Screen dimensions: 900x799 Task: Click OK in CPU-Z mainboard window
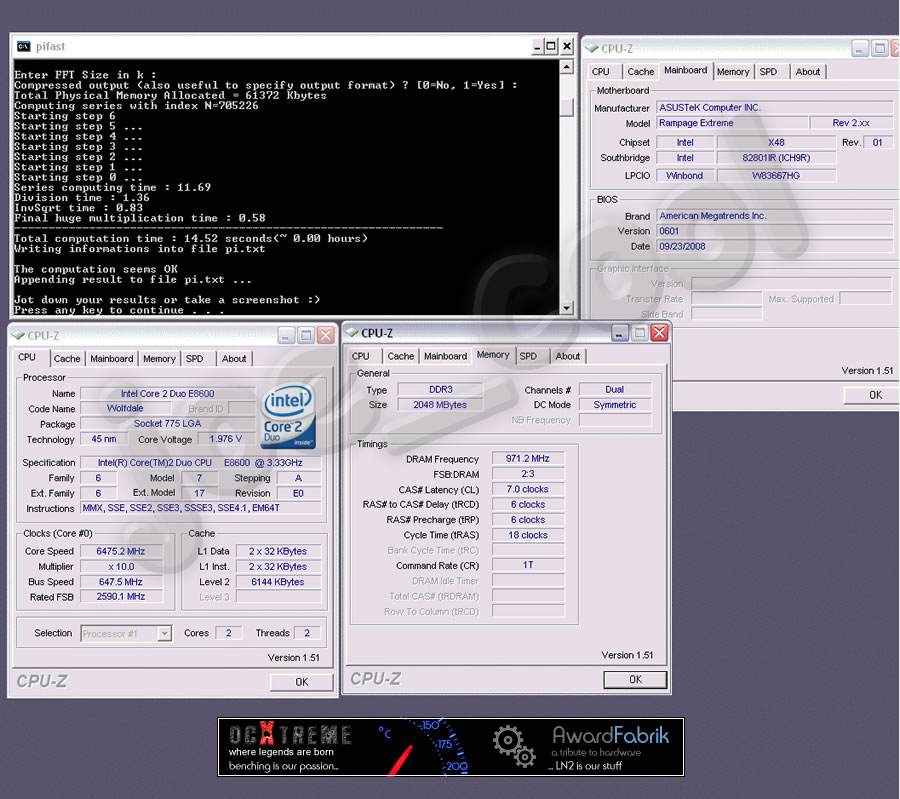[x=872, y=395]
